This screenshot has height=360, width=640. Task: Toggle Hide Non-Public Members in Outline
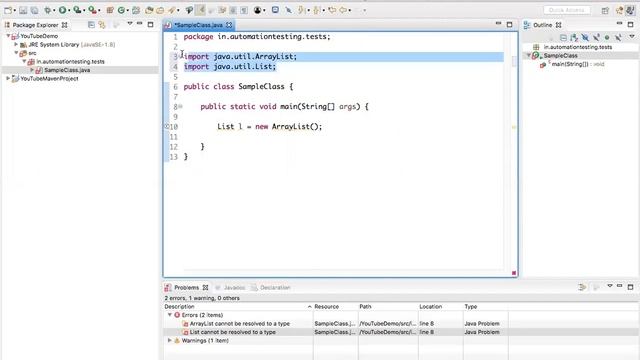point(607,38)
